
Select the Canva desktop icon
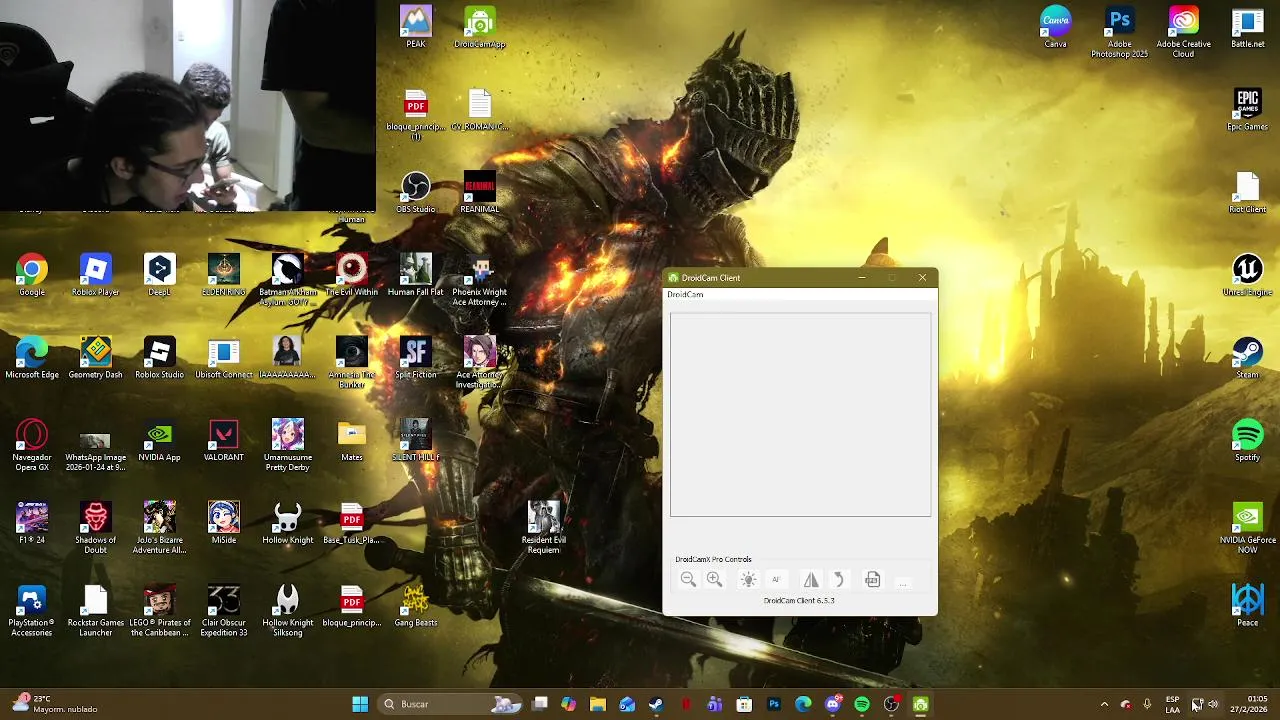tap(1056, 27)
